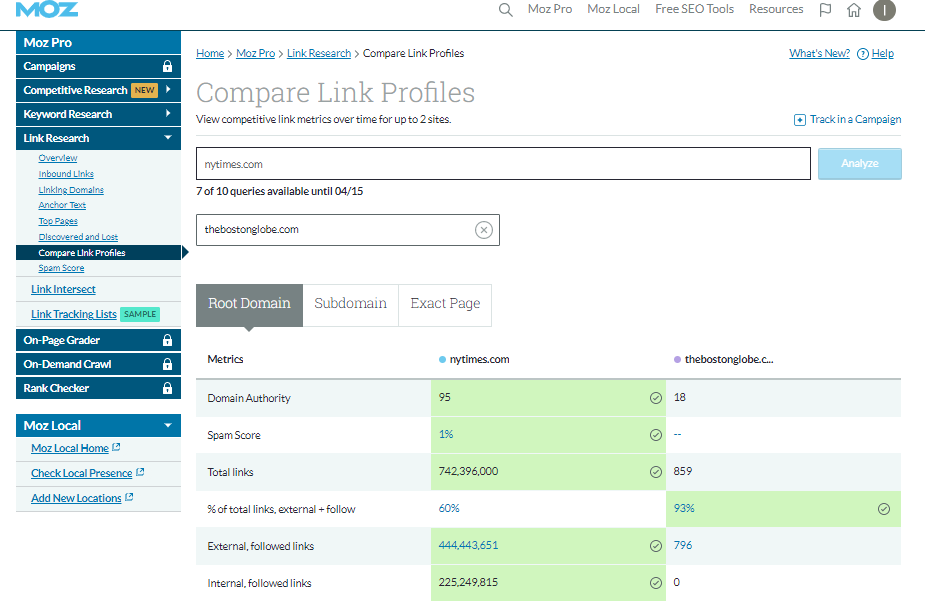Click Domain Authority winner checkmark icon
The width and height of the screenshot is (925, 601).
tap(655, 398)
